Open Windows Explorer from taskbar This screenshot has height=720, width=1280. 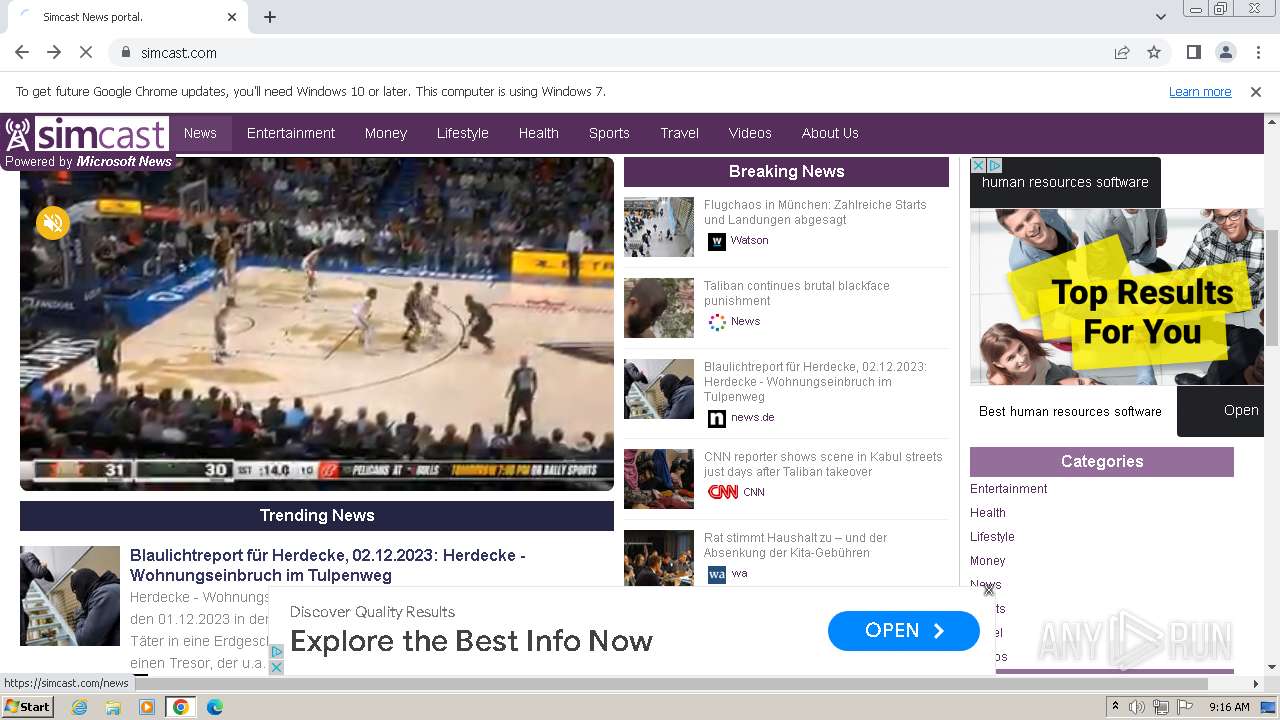113,707
